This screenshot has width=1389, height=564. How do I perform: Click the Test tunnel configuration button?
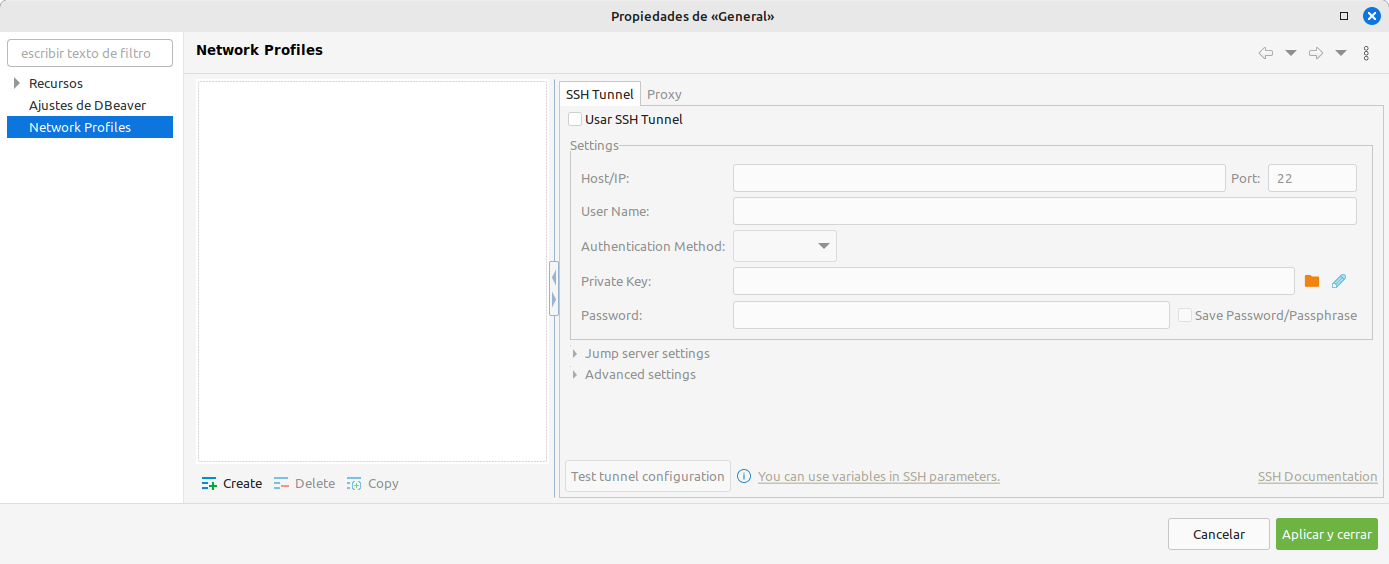647,477
